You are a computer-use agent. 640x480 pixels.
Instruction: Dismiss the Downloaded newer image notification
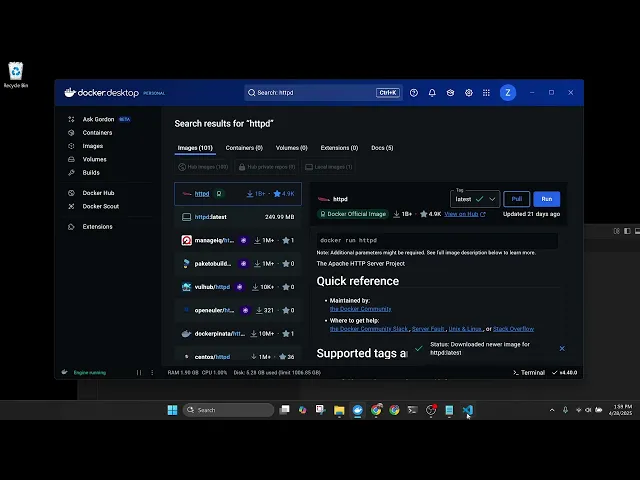coord(562,349)
